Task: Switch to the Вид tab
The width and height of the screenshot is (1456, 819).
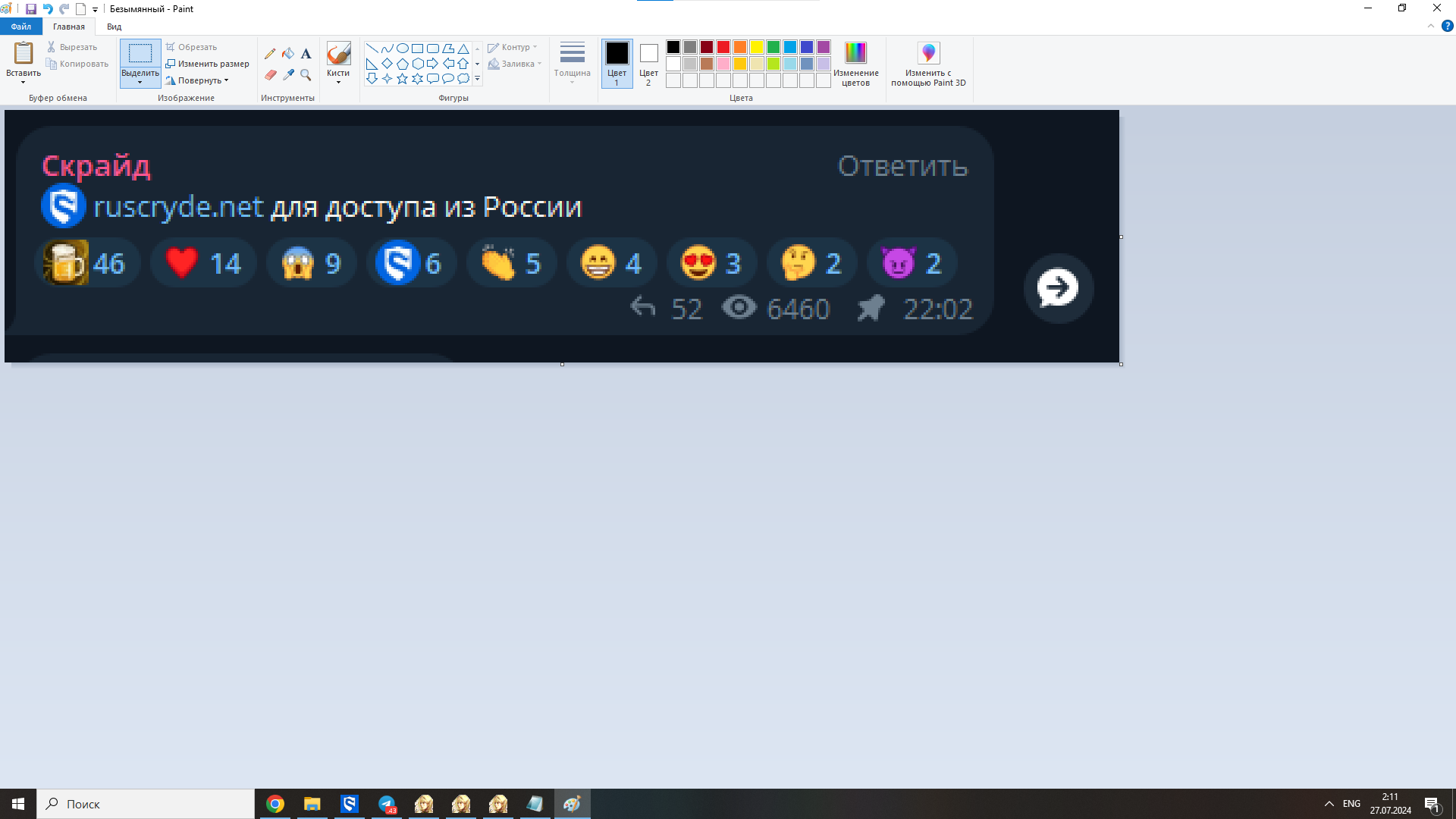Action: click(x=113, y=26)
